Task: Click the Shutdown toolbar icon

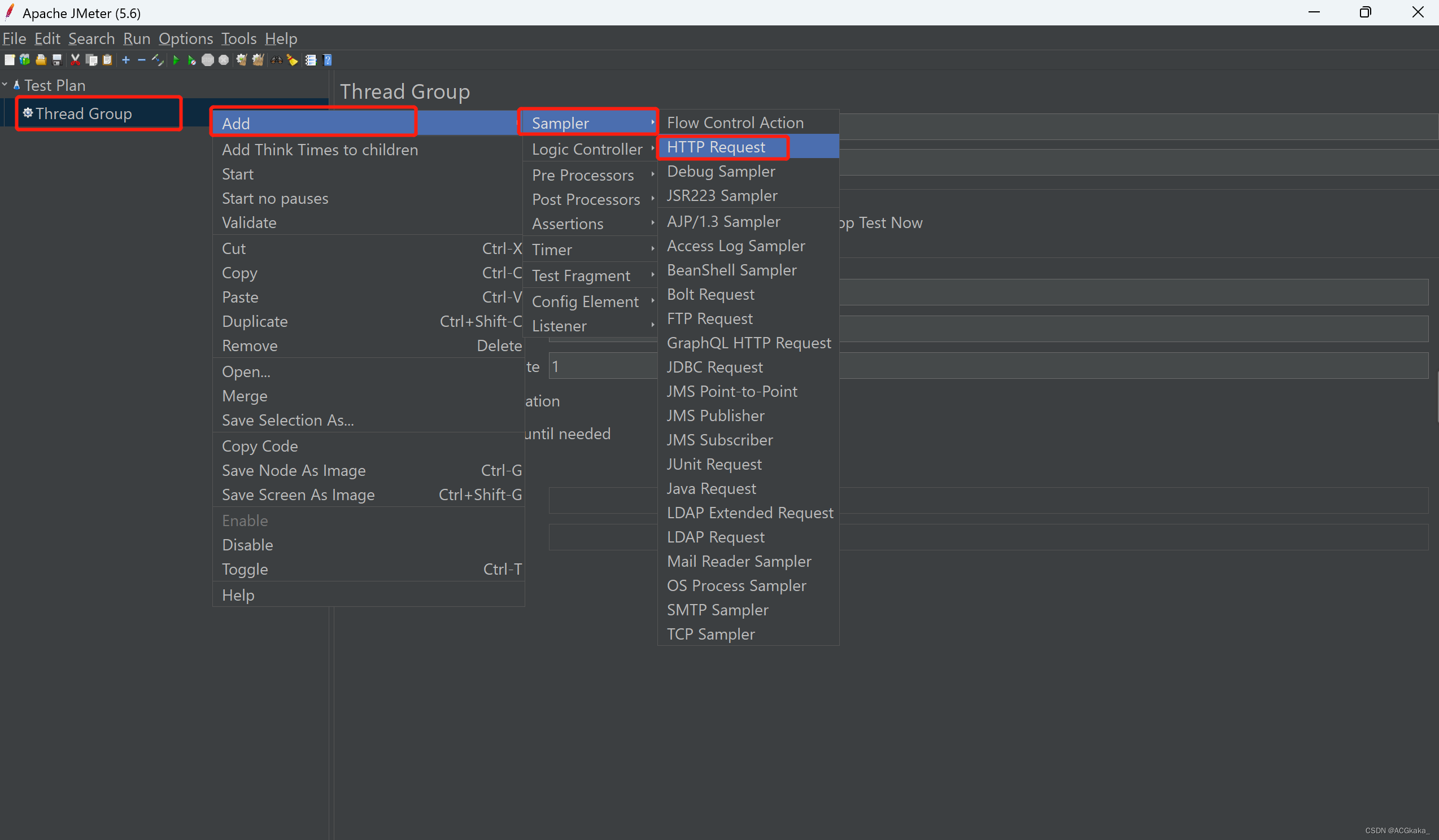Action: tap(224, 60)
